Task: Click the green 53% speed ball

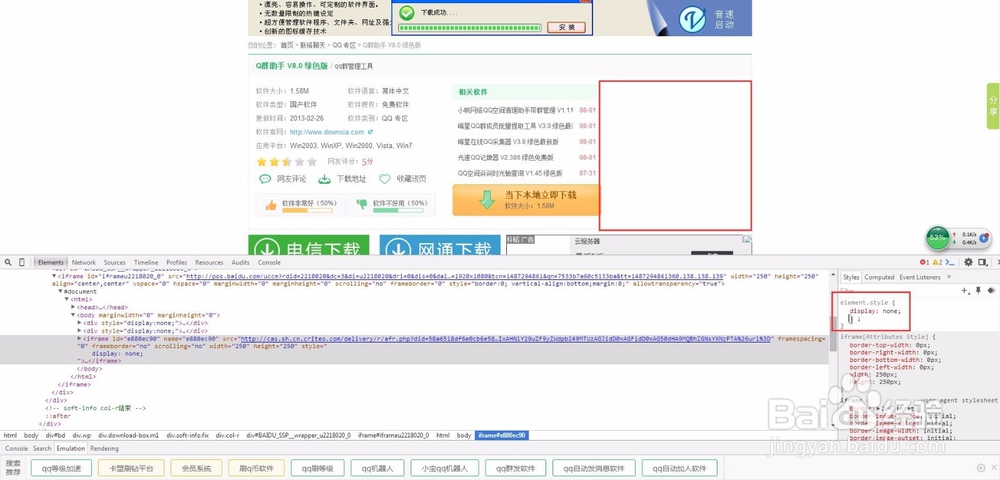Action: 938,237
